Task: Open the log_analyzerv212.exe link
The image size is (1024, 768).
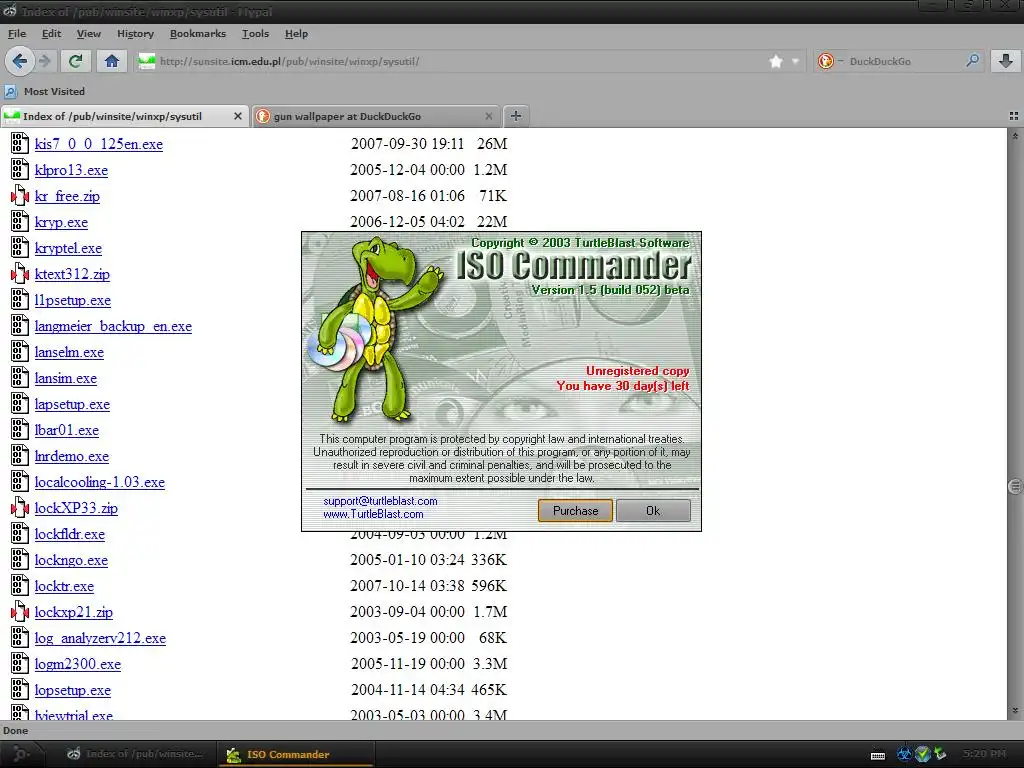Action: point(100,638)
